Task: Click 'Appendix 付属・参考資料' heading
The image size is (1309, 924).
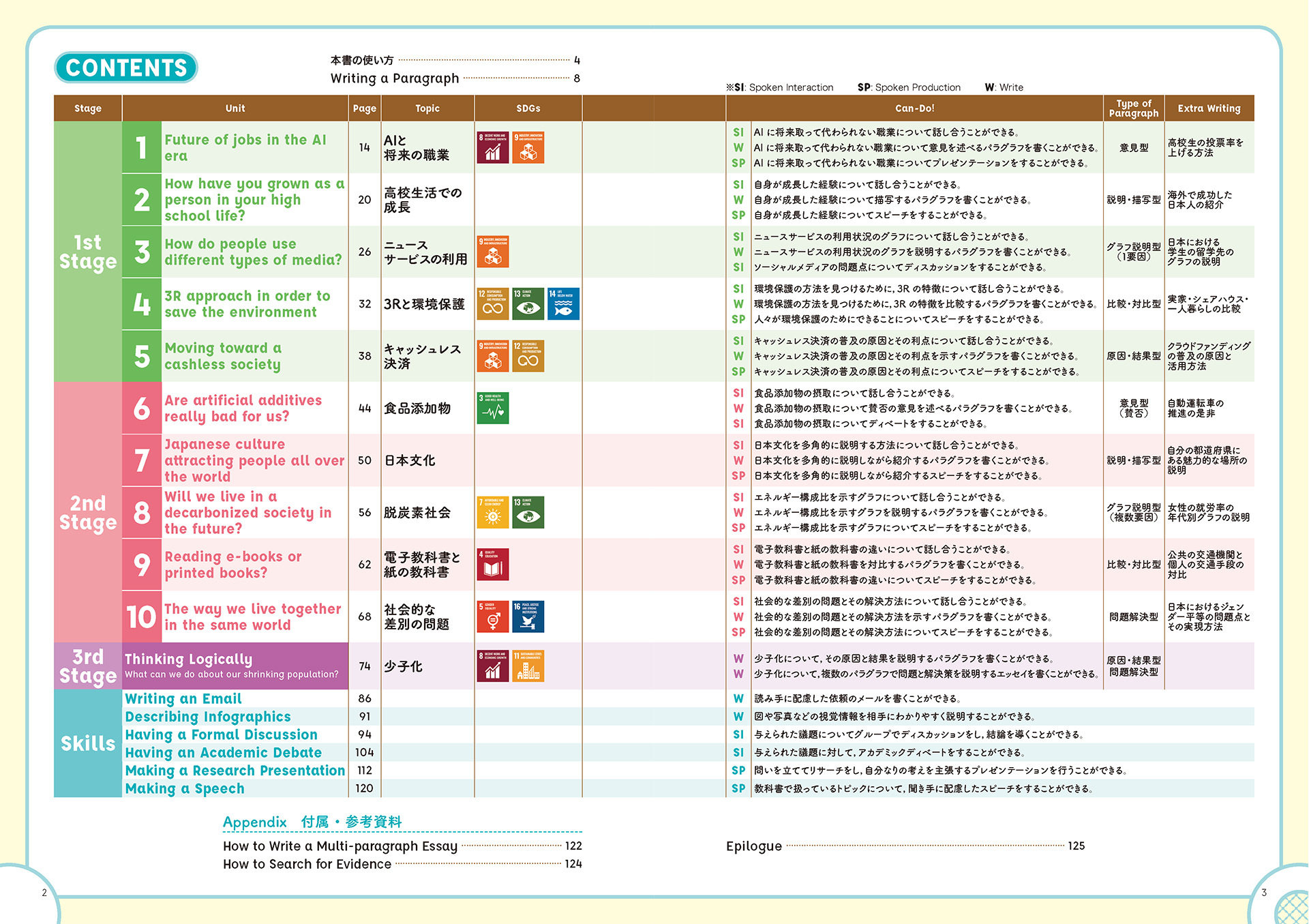Action: pyautogui.click(x=312, y=822)
